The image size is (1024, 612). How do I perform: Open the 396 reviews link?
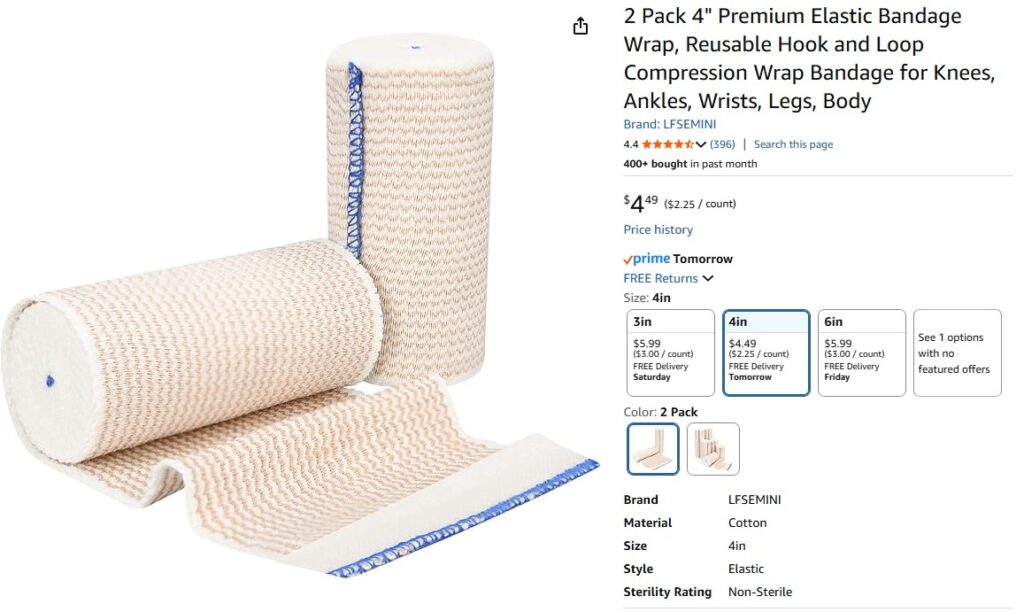tap(722, 144)
